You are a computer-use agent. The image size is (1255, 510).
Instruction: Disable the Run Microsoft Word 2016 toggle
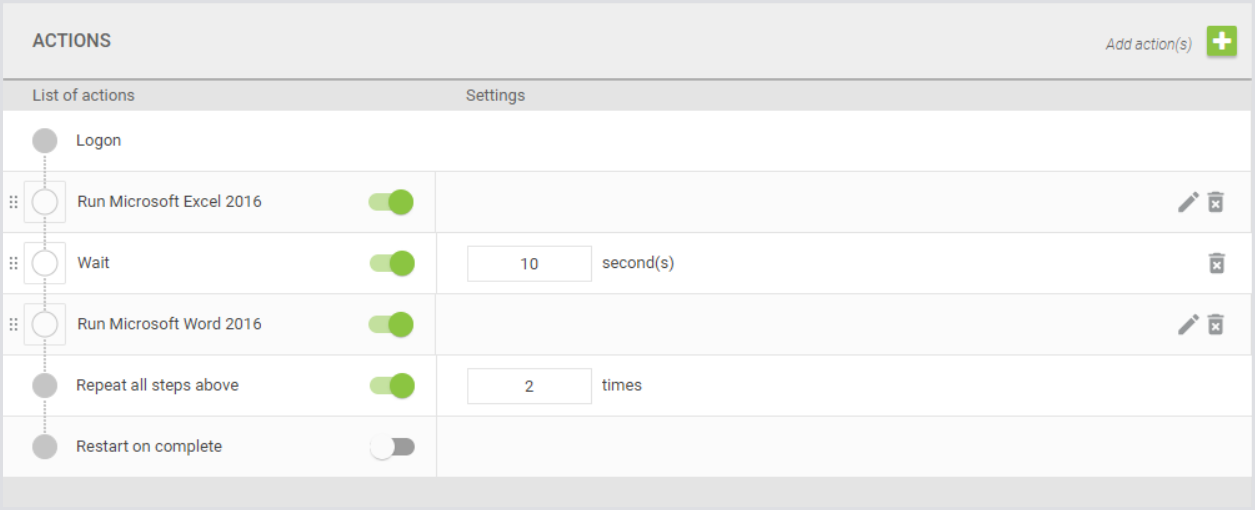coord(391,324)
